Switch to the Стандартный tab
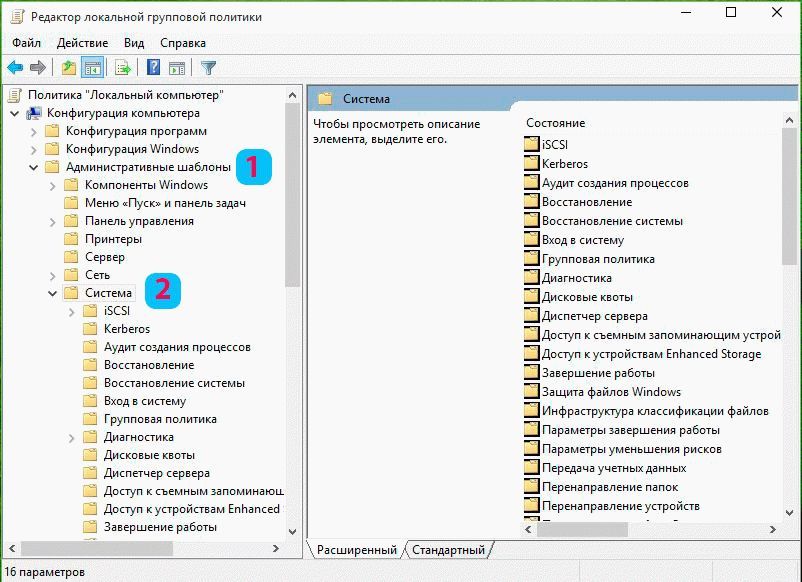The height and width of the screenshot is (582, 802). pyautogui.click(x=448, y=550)
